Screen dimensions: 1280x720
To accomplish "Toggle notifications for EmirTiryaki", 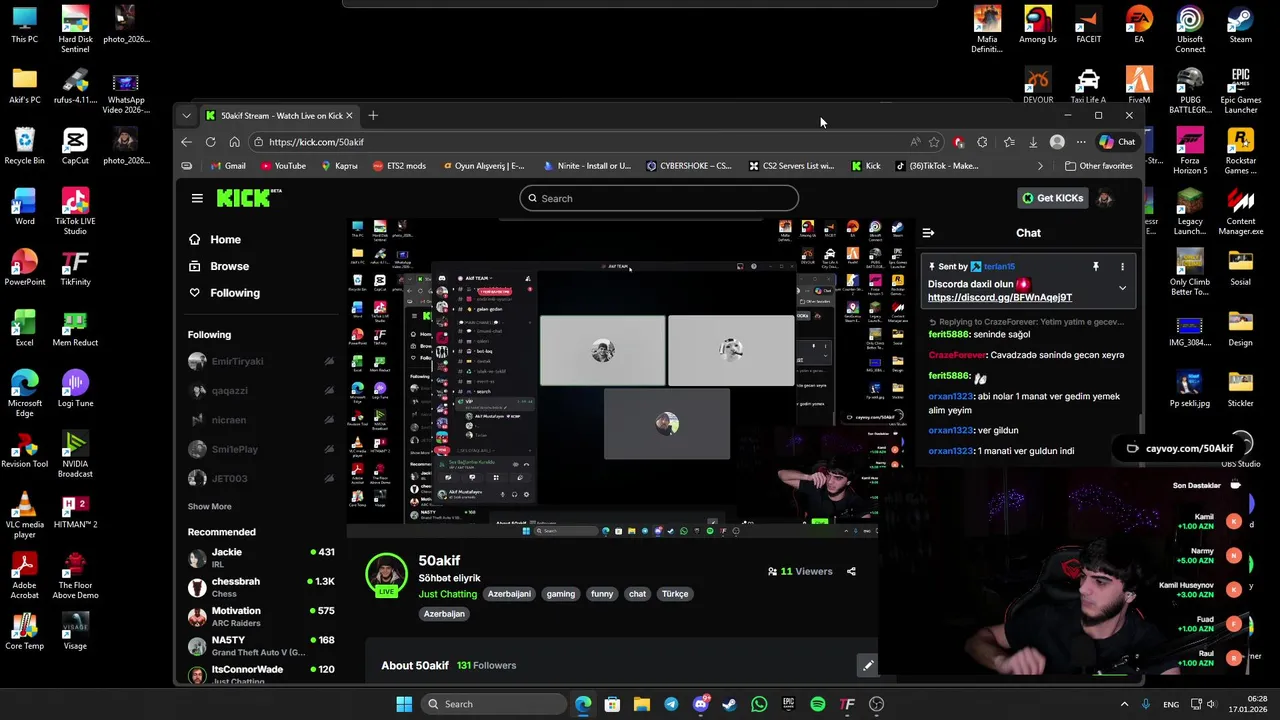I will pos(329,361).
